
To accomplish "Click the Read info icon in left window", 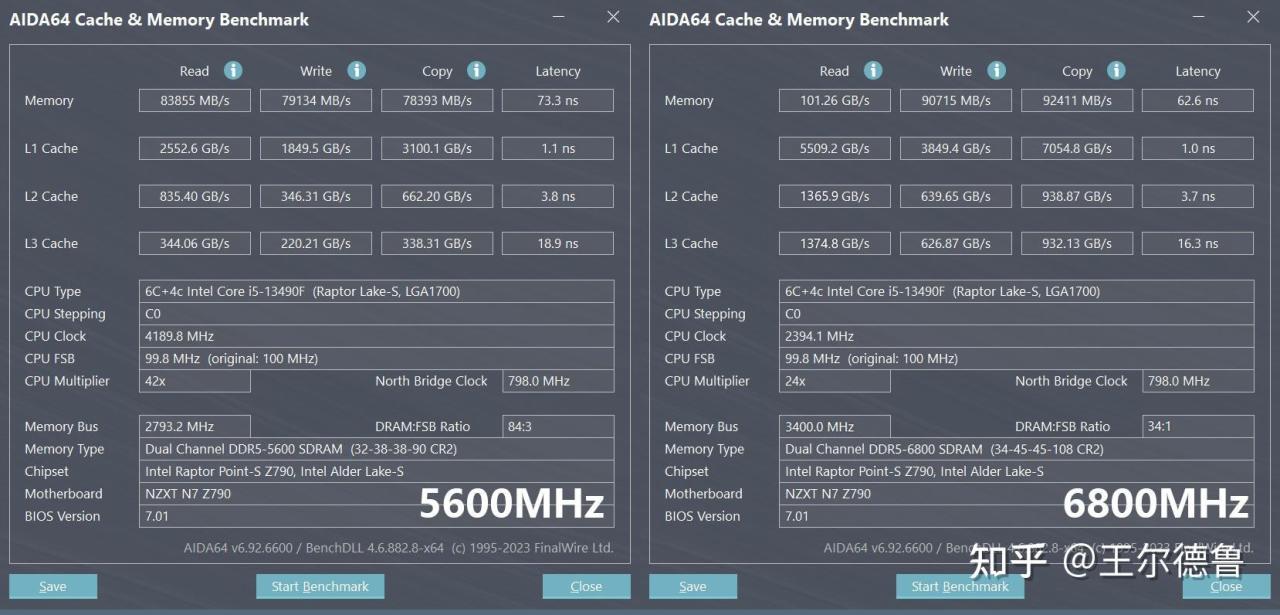I will (233, 70).
